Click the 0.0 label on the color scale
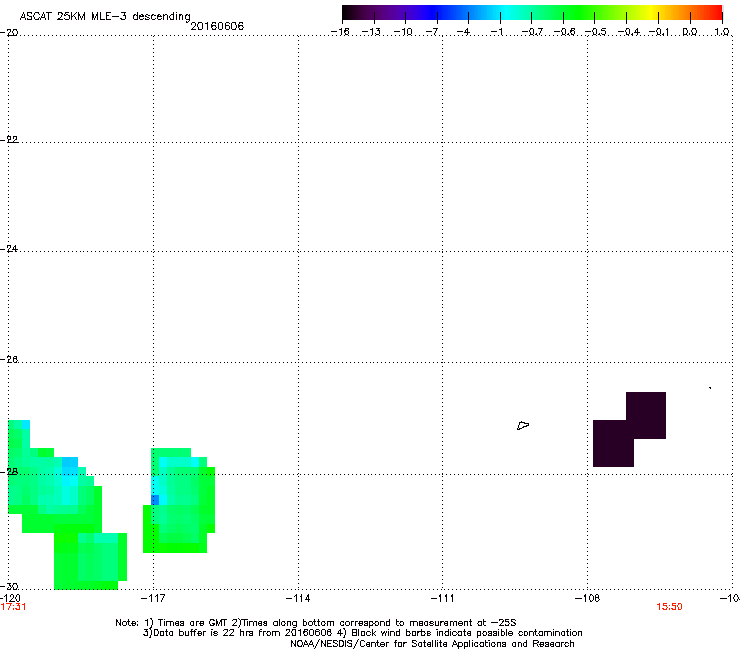This screenshot has width=740, height=650. 690,32
